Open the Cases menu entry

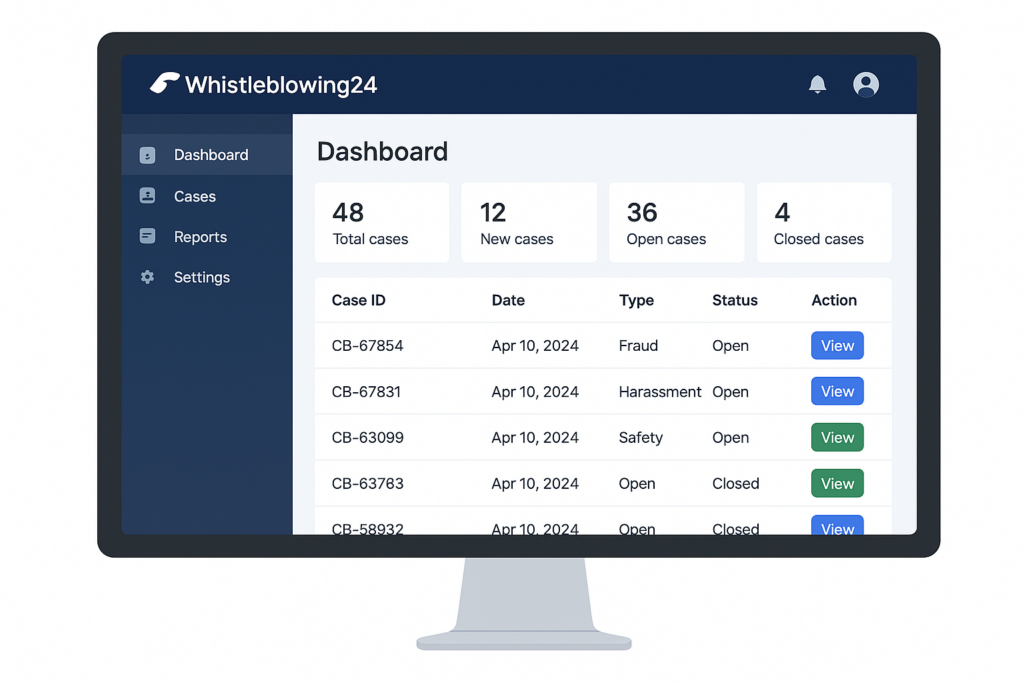coord(195,196)
